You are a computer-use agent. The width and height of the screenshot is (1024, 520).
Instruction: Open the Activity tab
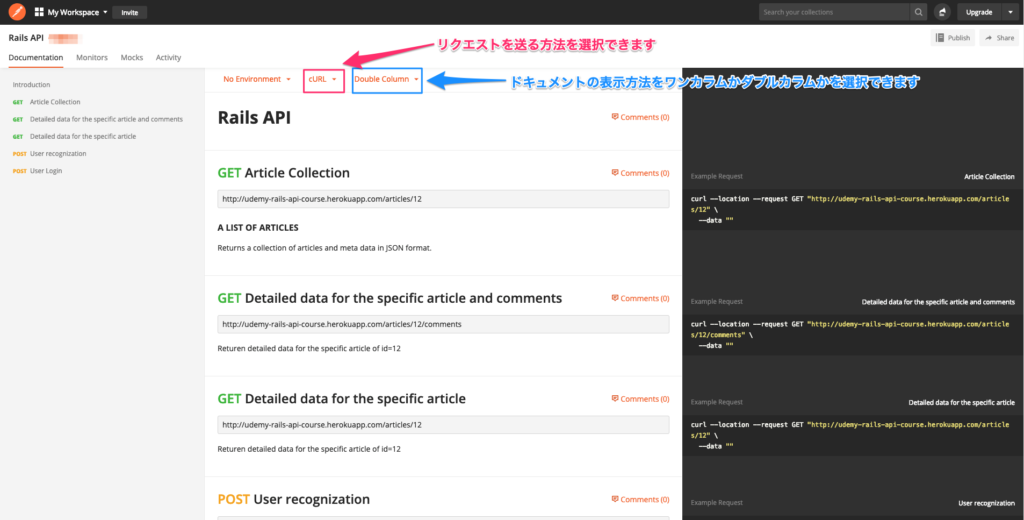[x=168, y=58]
